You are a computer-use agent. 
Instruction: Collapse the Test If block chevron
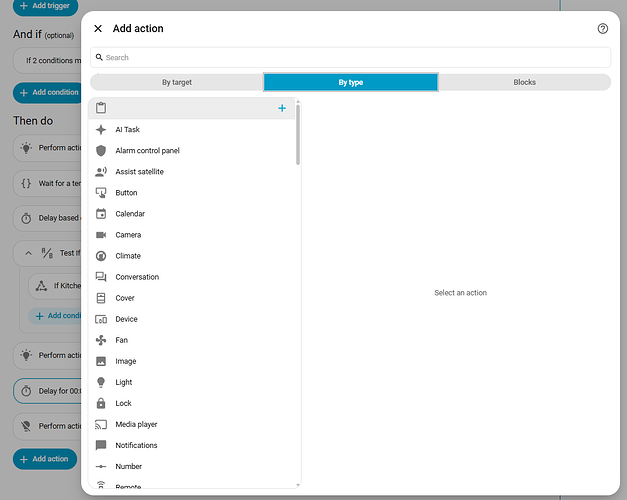28,253
